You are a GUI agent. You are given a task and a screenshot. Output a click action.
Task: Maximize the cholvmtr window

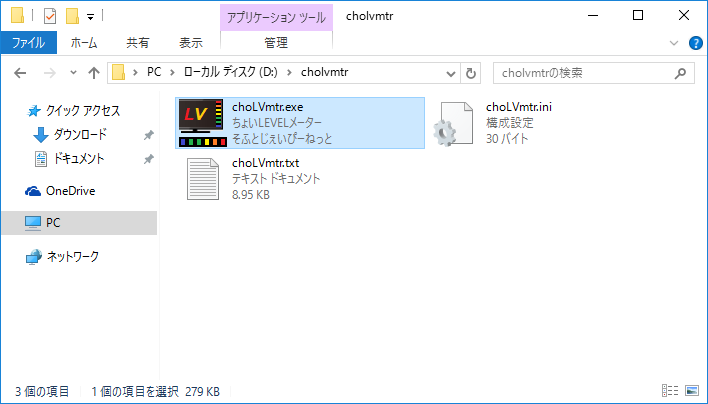click(638, 15)
